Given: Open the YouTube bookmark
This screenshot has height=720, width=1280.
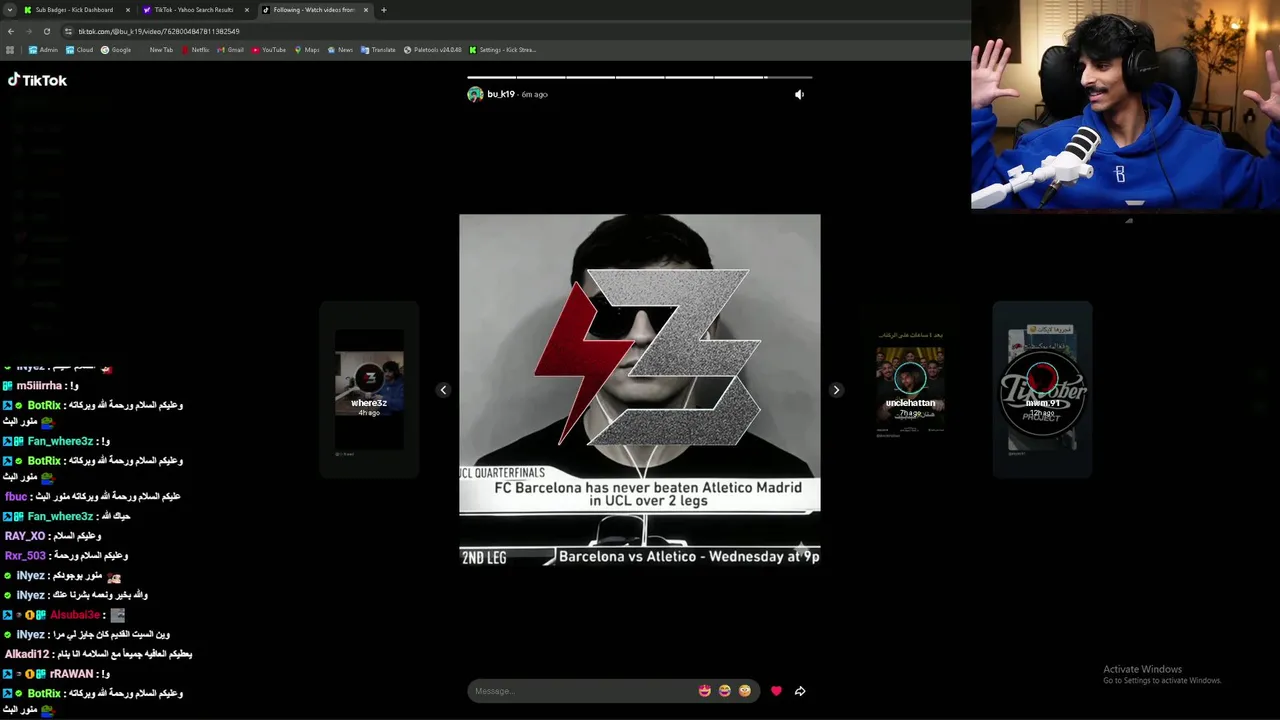Looking at the screenshot, I should [x=269, y=50].
